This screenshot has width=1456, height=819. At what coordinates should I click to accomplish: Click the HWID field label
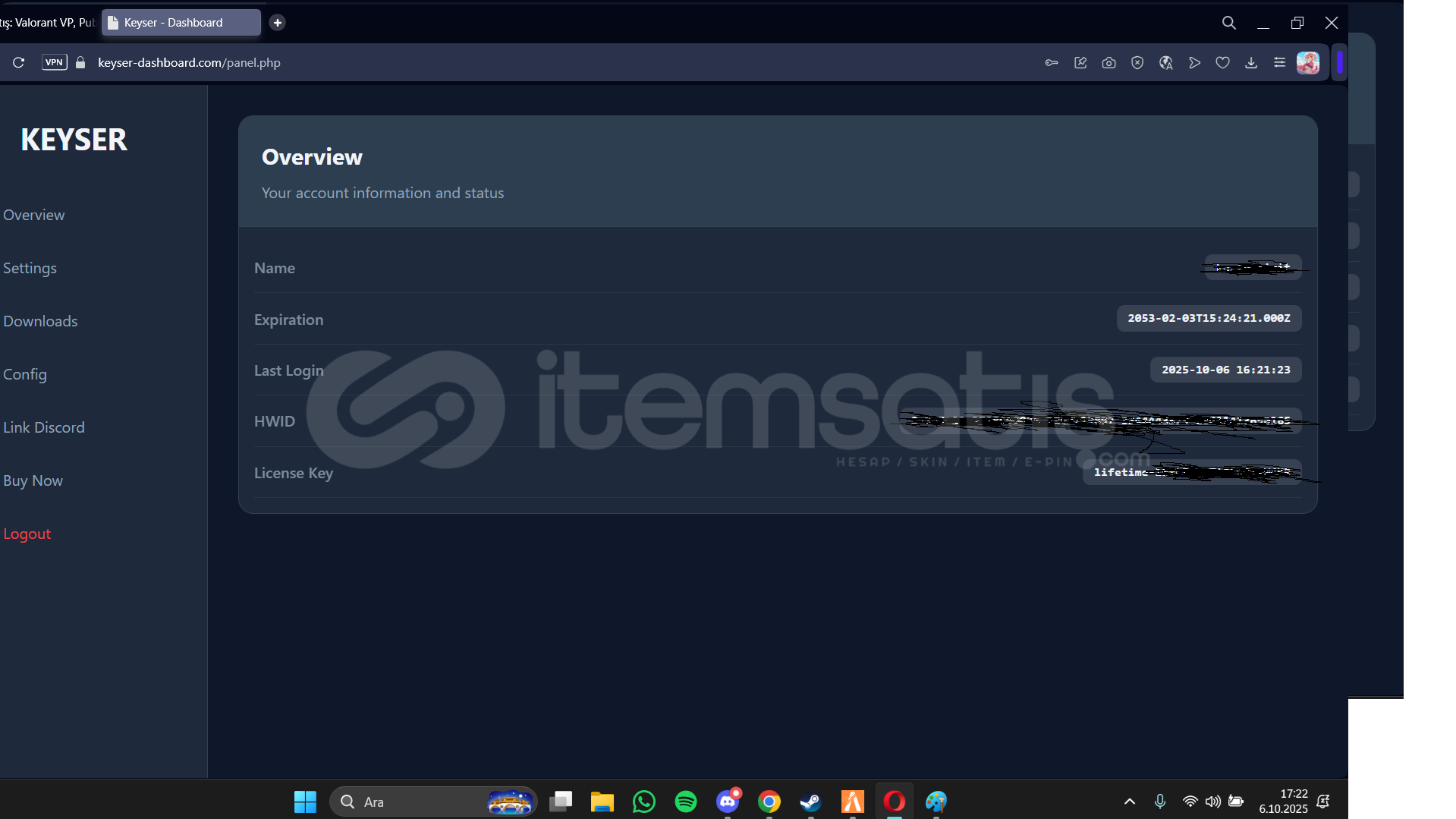coord(275,421)
